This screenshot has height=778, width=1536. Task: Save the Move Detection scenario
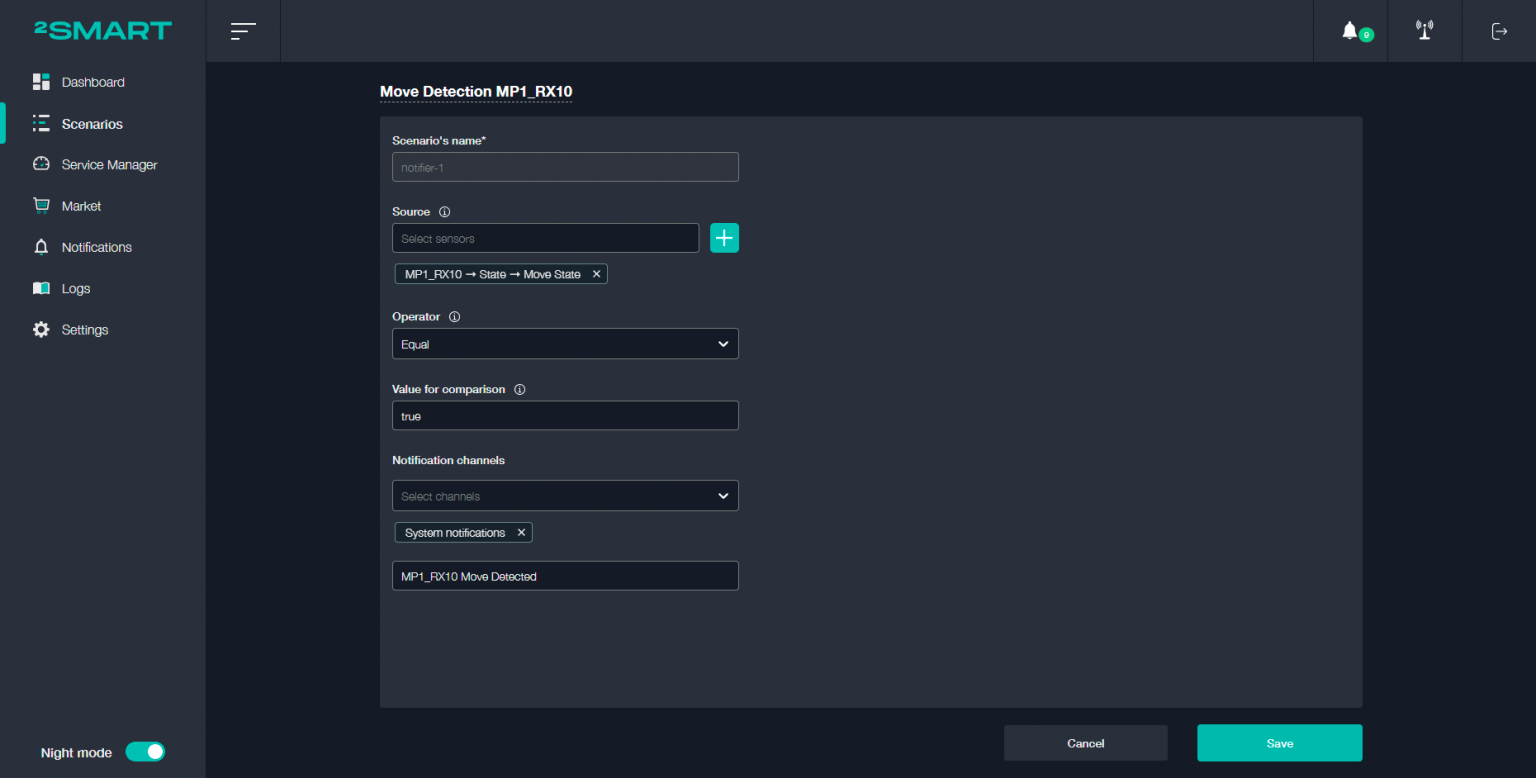(1279, 742)
